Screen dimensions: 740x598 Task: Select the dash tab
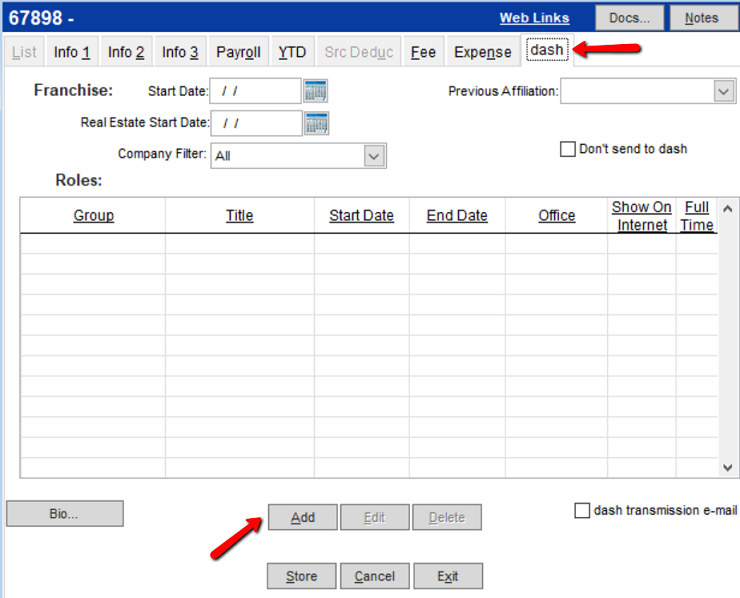click(547, 50)
